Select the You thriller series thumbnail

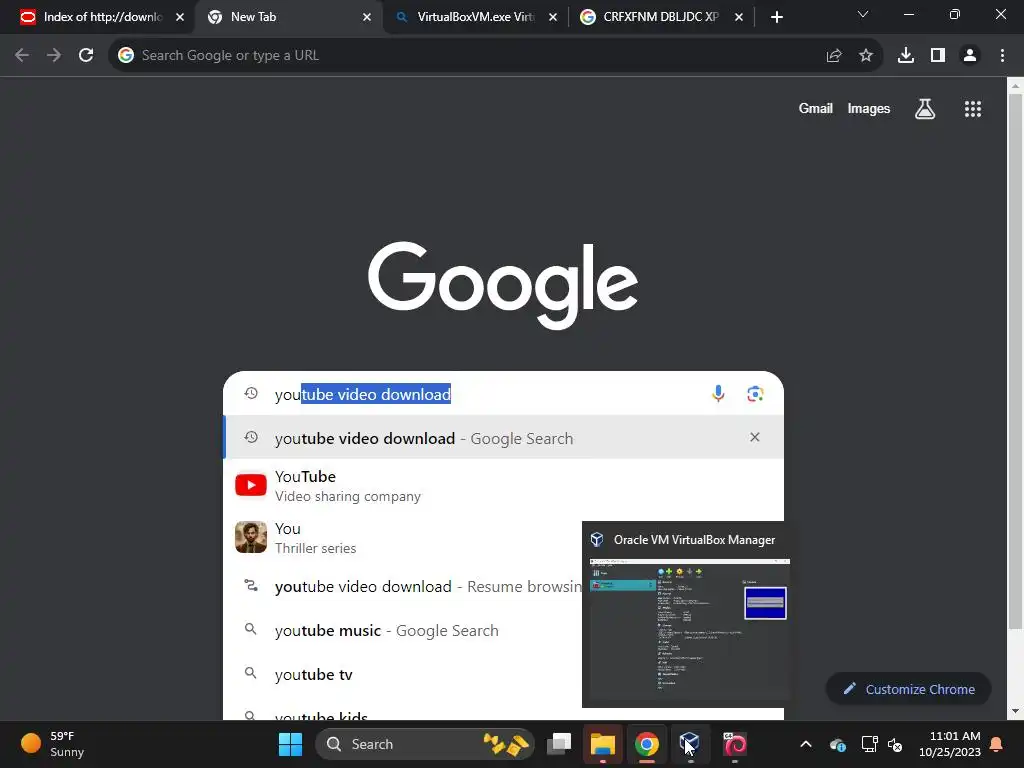pyautogui.click(x=251, y=537)
